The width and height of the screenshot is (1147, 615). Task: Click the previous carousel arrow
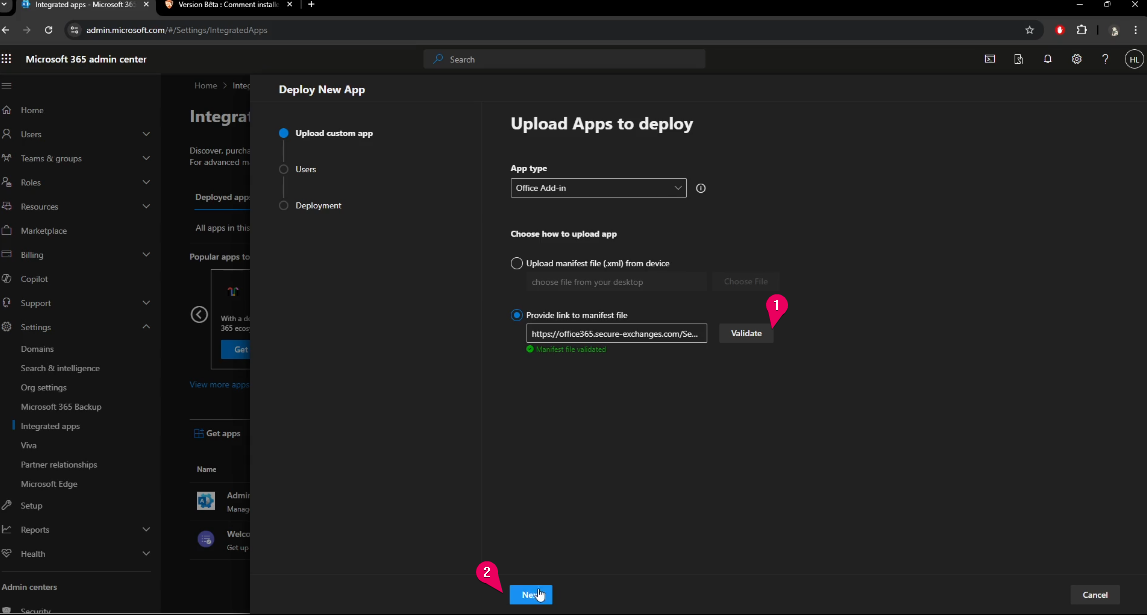pyautogui.click(x=199, y=314)
